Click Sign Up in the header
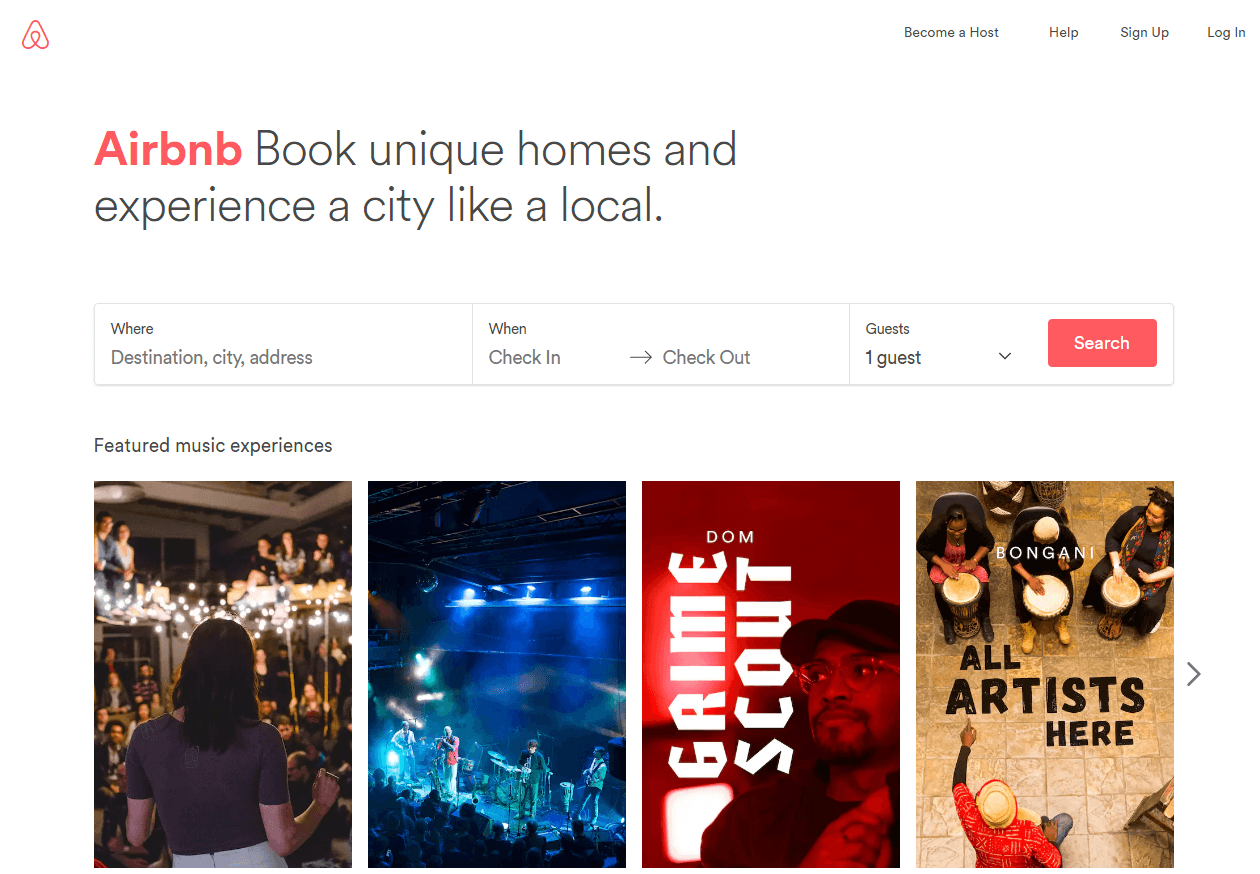The width and height of the screenshot is (1260, 874). pyautogui.click(x=1144, y=32)
